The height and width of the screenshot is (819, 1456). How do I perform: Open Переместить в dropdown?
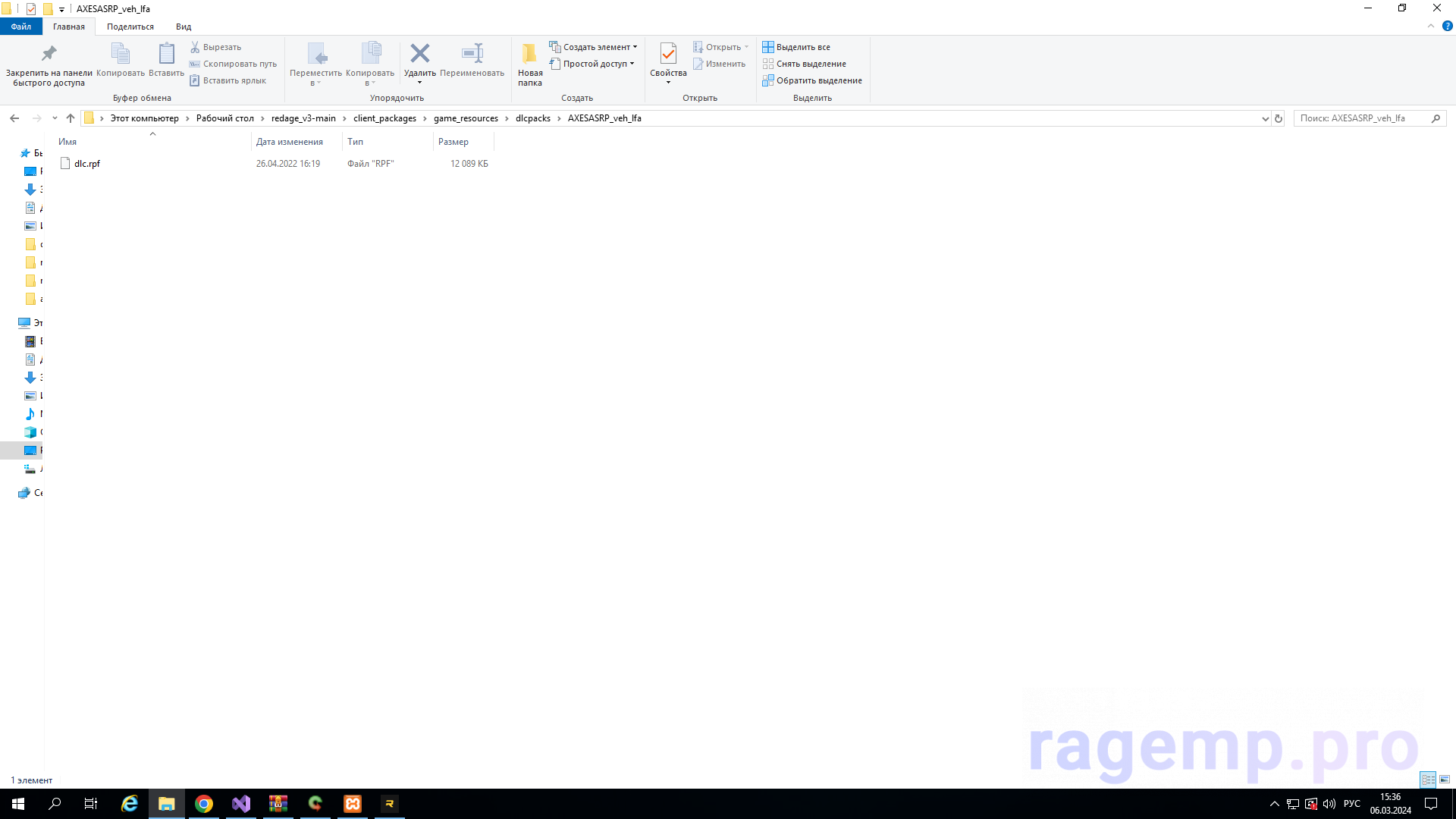(315, 64)
